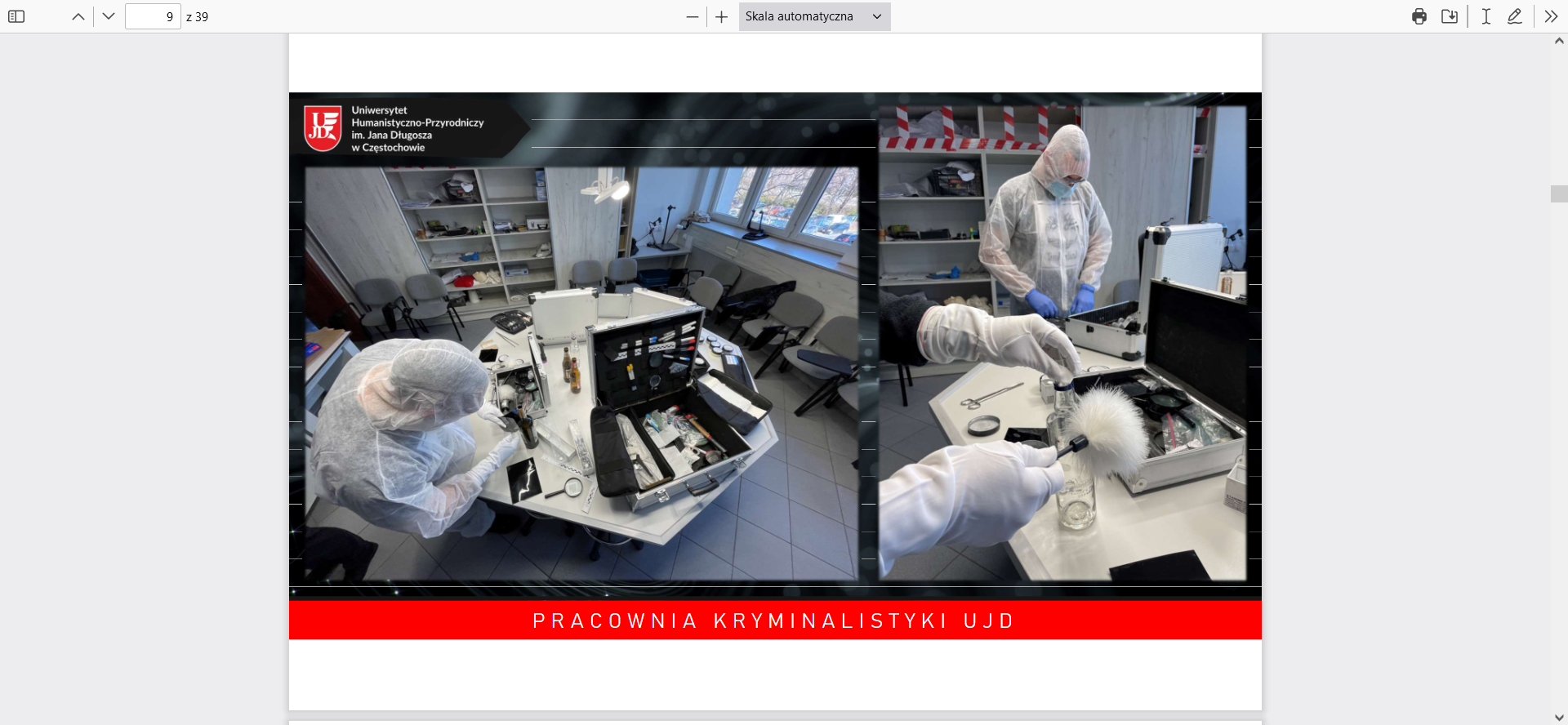Click the Uniwersytet Humanistyczno-Przyrodniczy text

click(x=417, y=129)
